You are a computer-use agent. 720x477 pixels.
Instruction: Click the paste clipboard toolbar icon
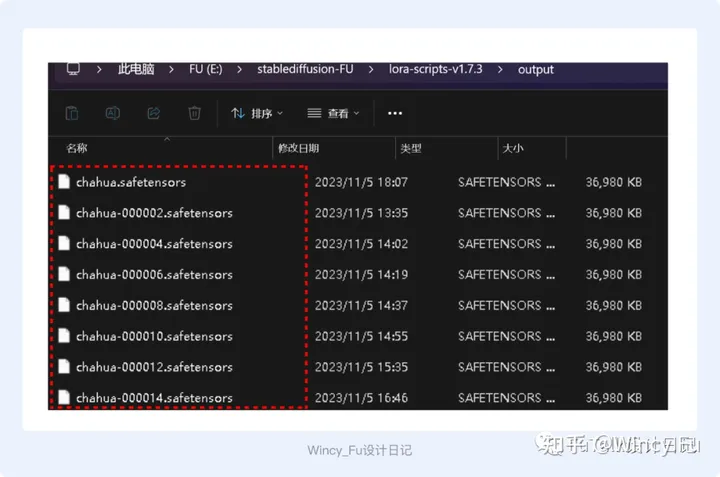tap(72, 113)
